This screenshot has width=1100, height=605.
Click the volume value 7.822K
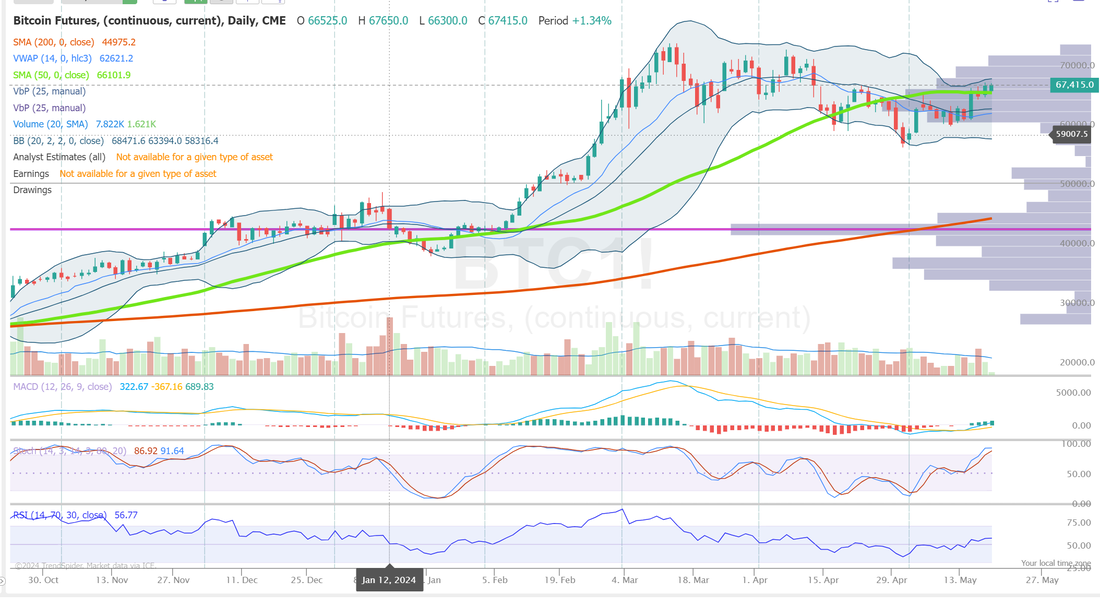point(110,124)
